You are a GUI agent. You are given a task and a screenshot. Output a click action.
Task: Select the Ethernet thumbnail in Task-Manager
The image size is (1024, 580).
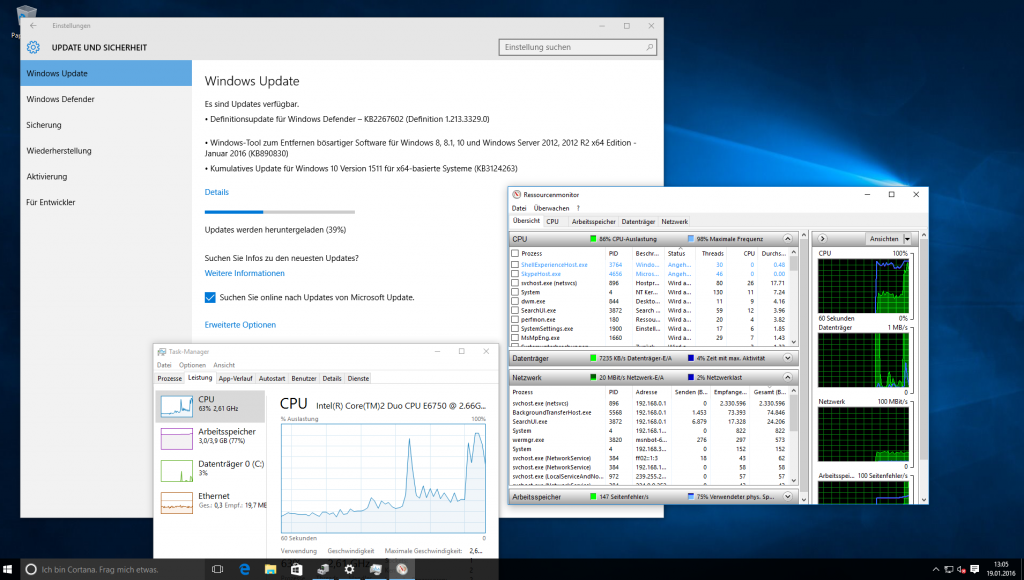tap(177, 503)
